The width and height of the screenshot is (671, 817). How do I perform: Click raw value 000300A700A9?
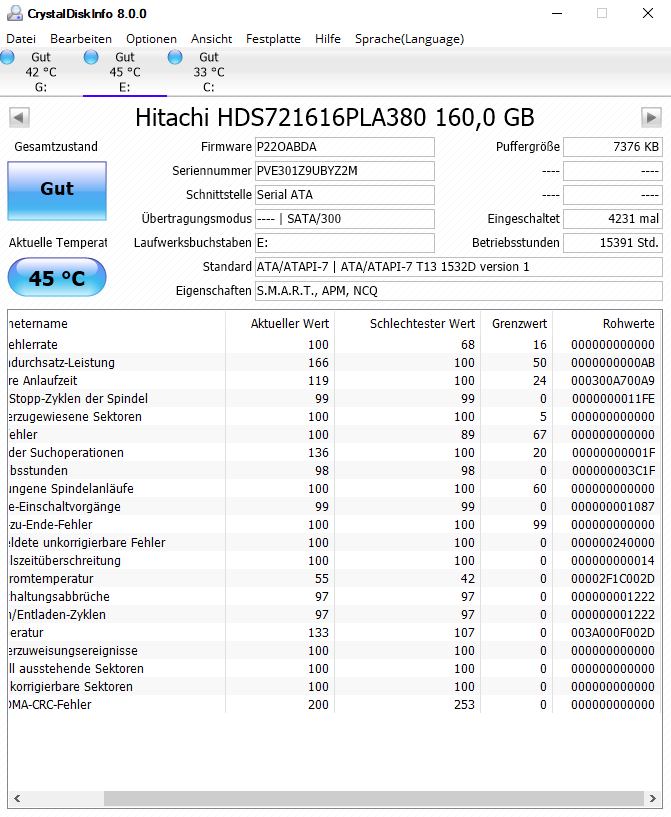click(613, 381)
